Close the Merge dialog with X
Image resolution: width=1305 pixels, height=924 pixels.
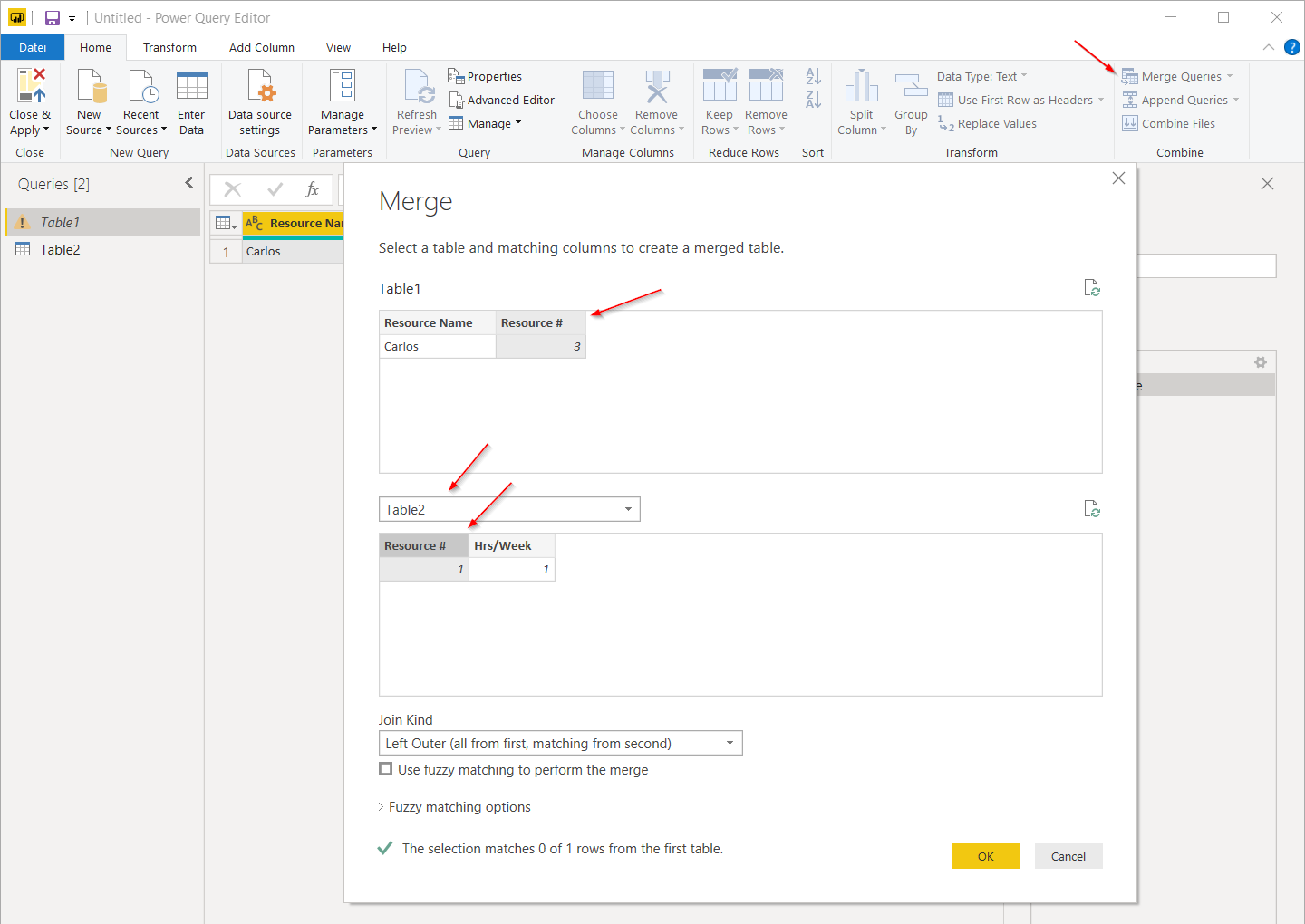(x=1118, y=178)
